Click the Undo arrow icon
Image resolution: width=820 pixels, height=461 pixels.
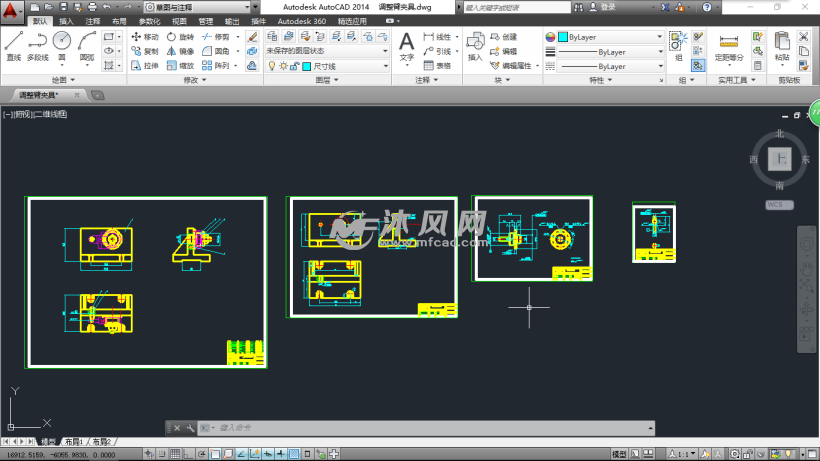[x=107, y=7]
